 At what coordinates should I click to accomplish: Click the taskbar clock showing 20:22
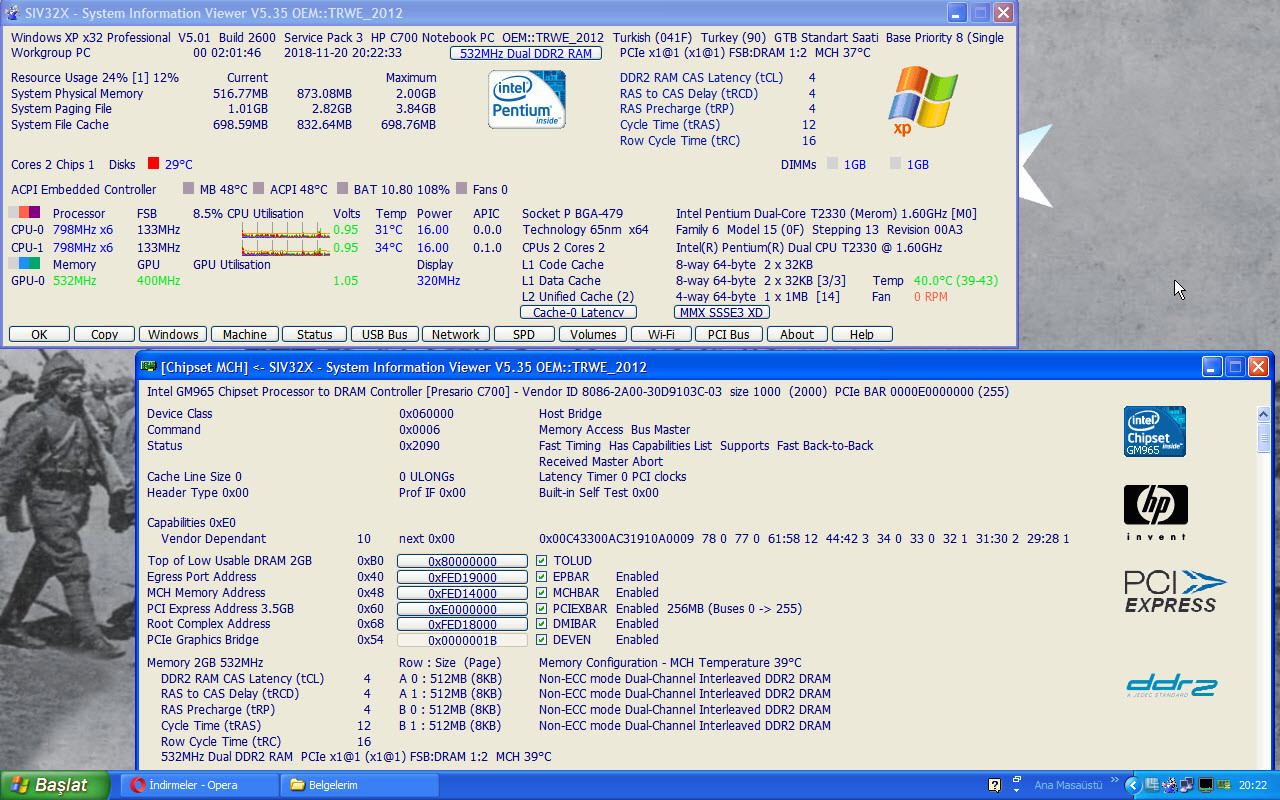[x=1253, y=785]
